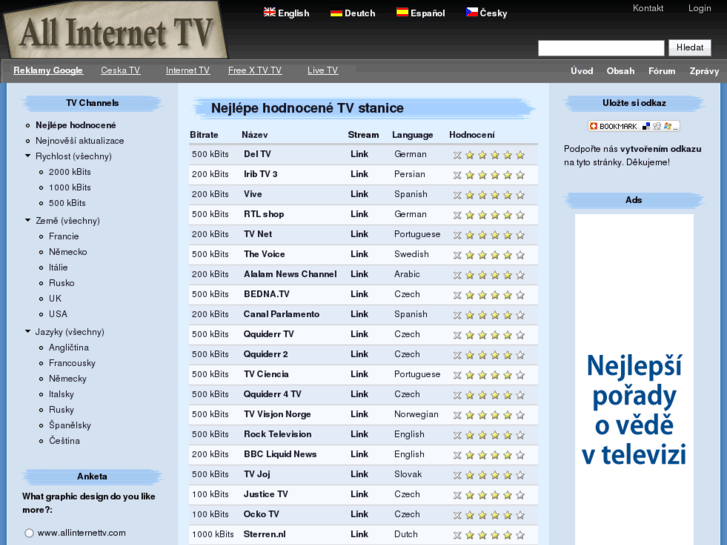Give BEDNA.TV a one-star rating
The width and height of the screenshot is (727, 545).
pos(470,295)
